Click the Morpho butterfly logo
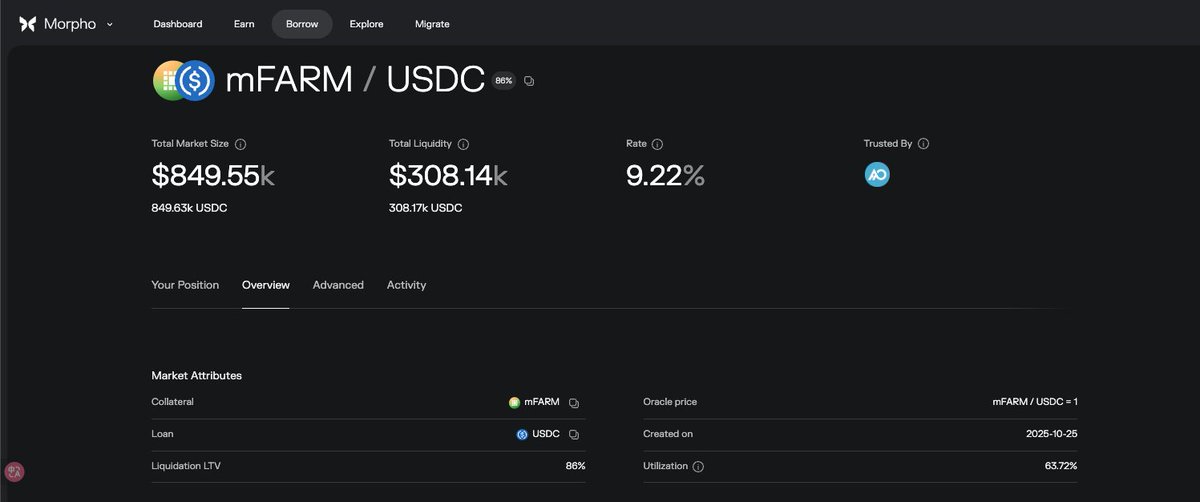 point(27,24)
